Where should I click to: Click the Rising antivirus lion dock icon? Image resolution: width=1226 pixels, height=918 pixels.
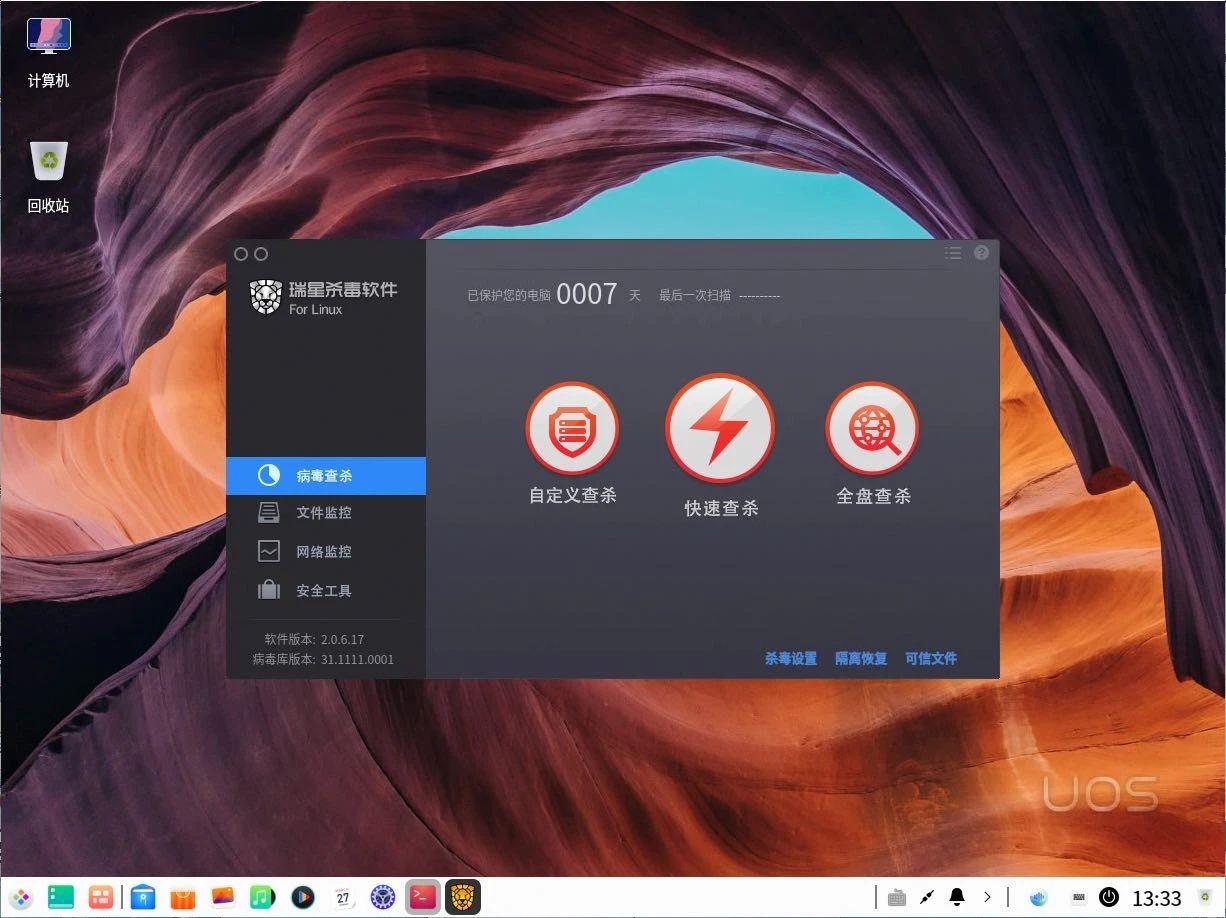coord(463,897)
